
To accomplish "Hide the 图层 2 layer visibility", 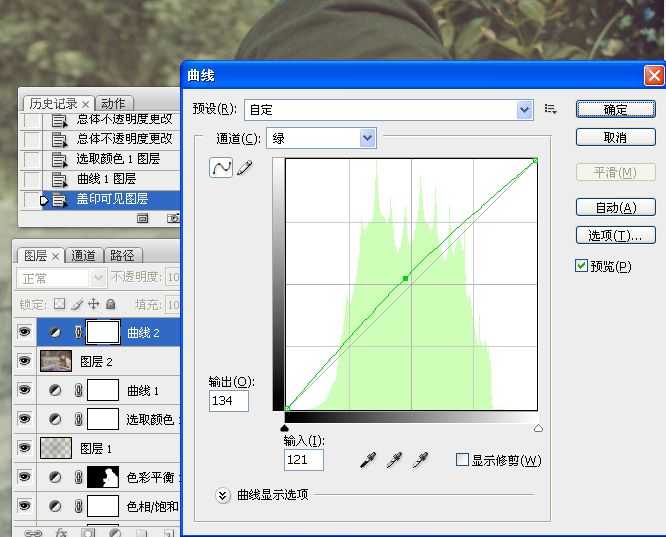I will (x=25, y=361).
